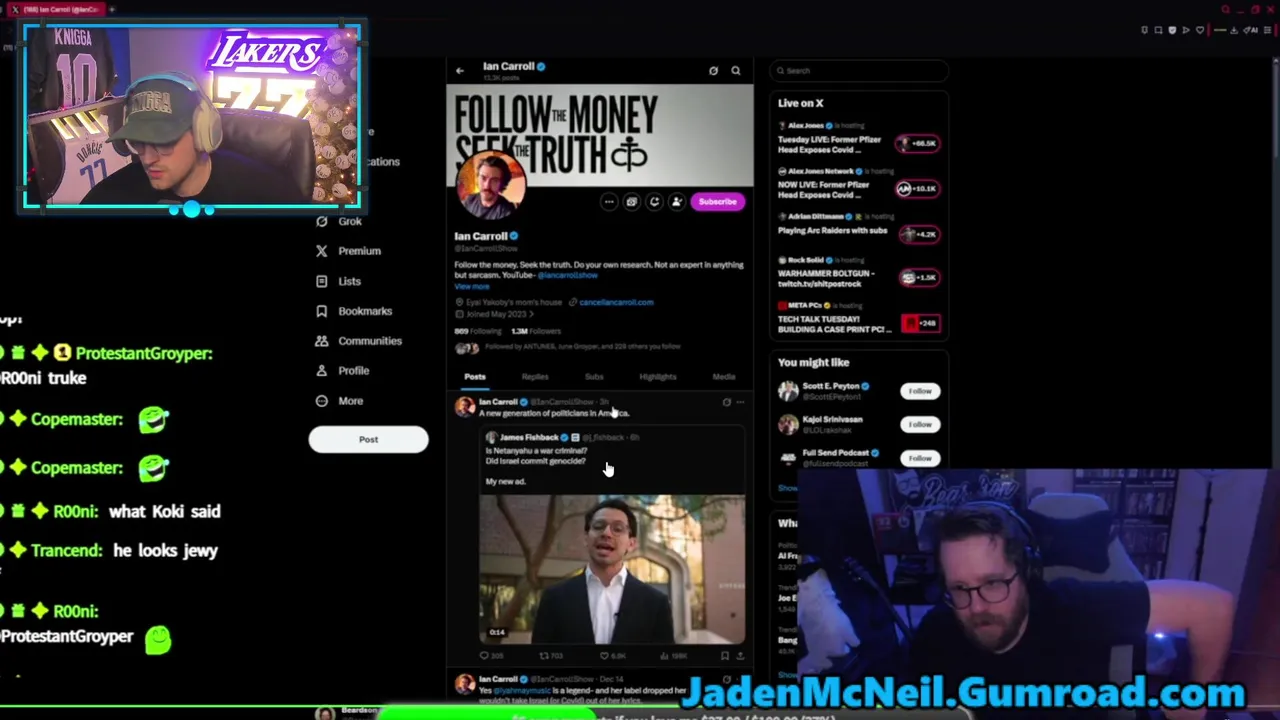
Task: Click the refresh-style icon on profile actions
Action: point(654,202)
